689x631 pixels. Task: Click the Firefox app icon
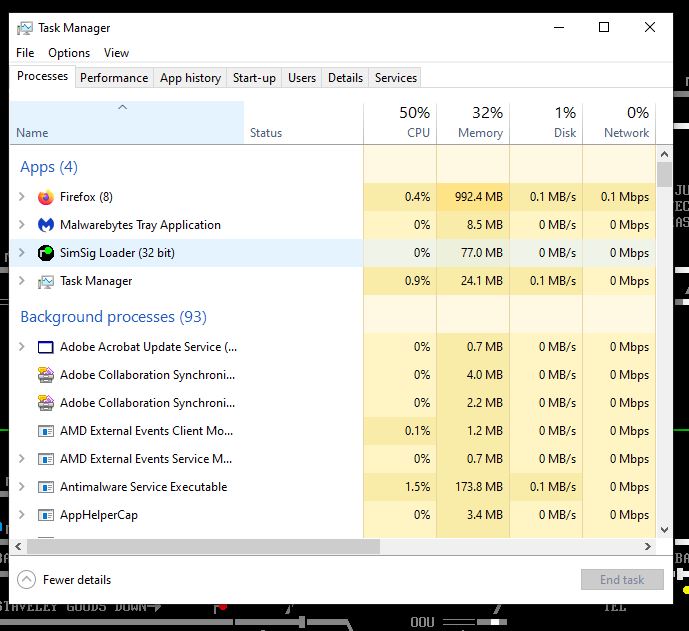tap(46, 197)
